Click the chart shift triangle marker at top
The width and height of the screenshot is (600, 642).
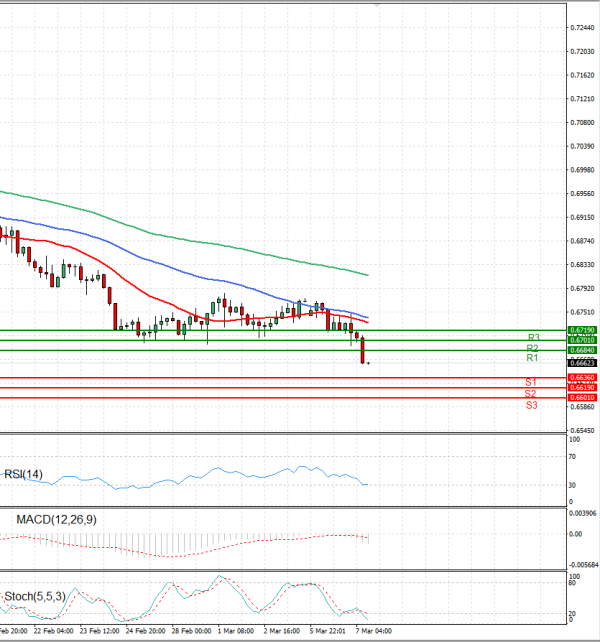[377, 4]
